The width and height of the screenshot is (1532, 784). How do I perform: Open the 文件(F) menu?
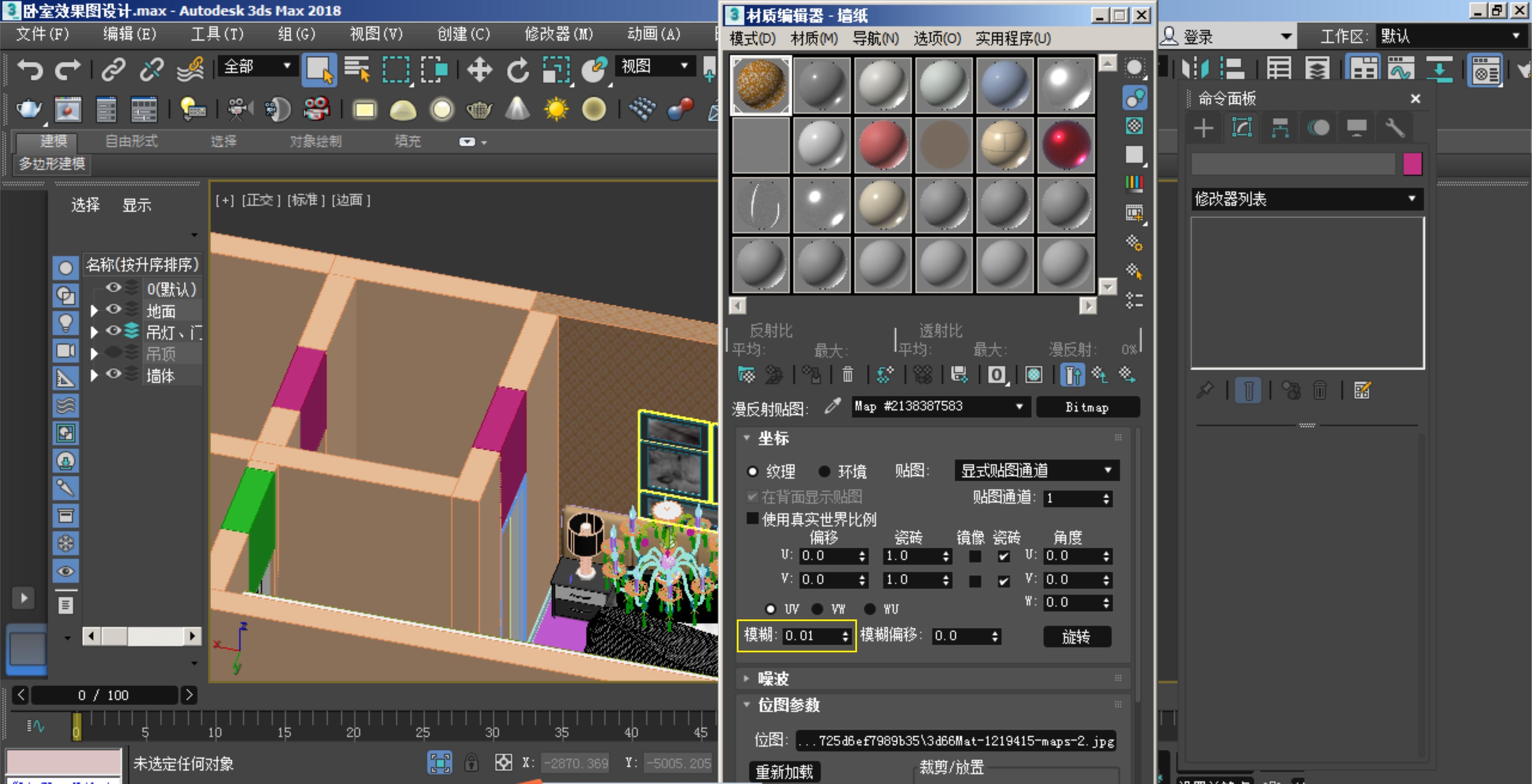click(x=43, y=34)
